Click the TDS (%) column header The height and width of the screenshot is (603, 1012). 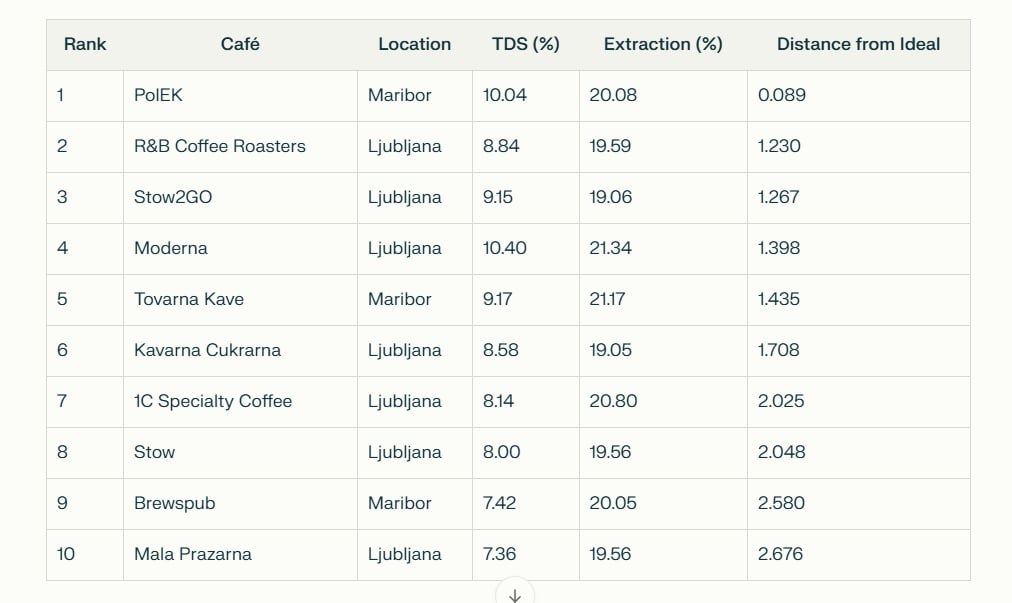click(525, 44)
